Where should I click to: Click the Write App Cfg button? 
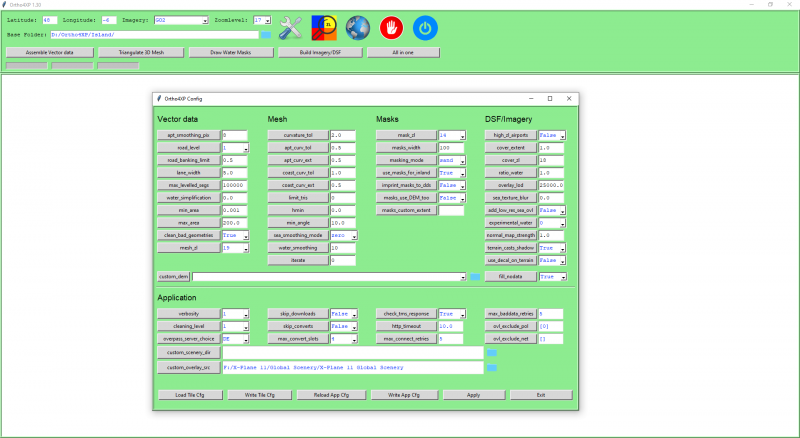pos(404,395)
